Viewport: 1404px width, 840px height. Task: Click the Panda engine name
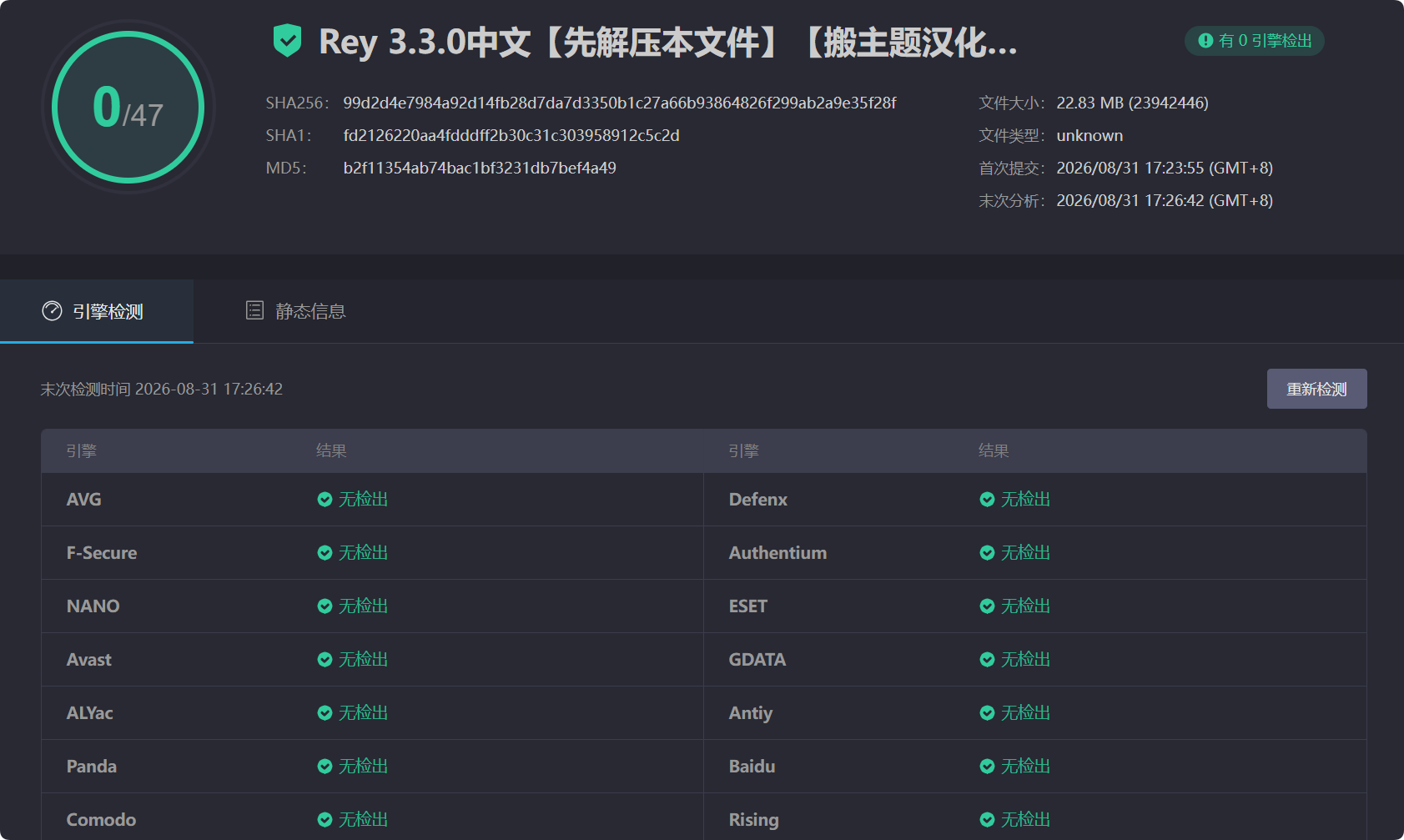pyautogui.click(x=92, y=767)
